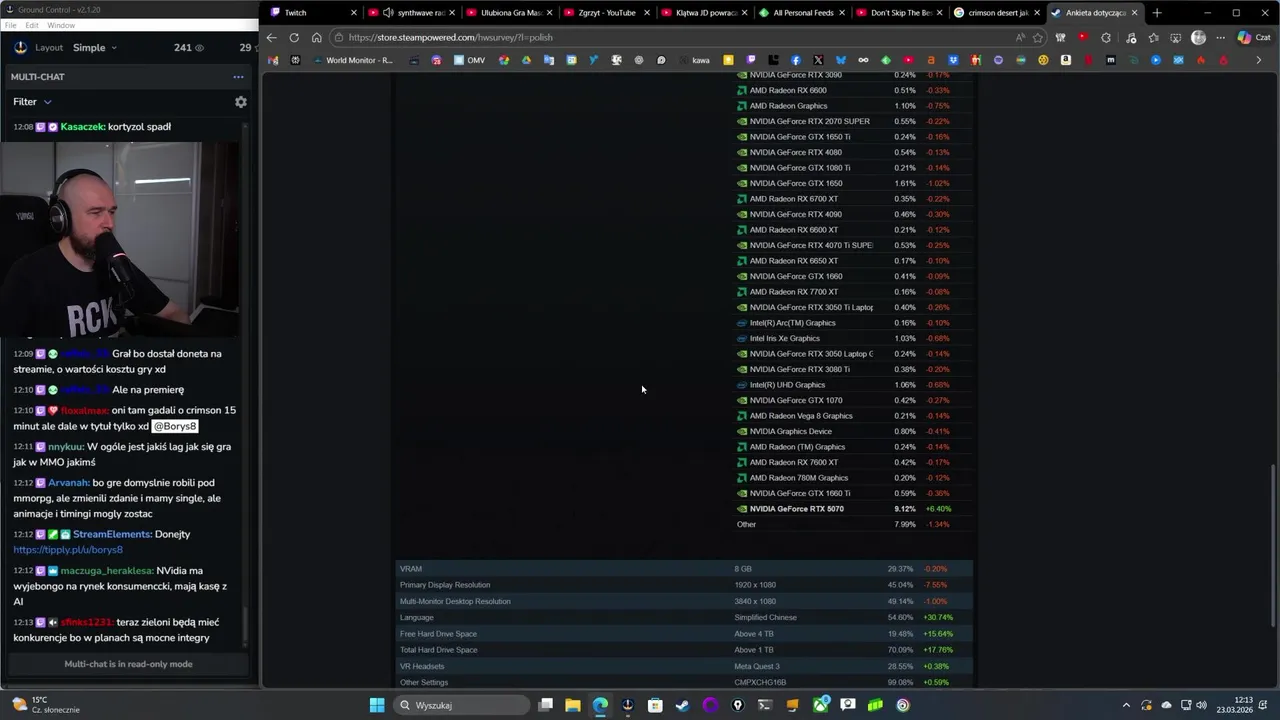
Task: Go back in browser history
Action: point(271,37)
